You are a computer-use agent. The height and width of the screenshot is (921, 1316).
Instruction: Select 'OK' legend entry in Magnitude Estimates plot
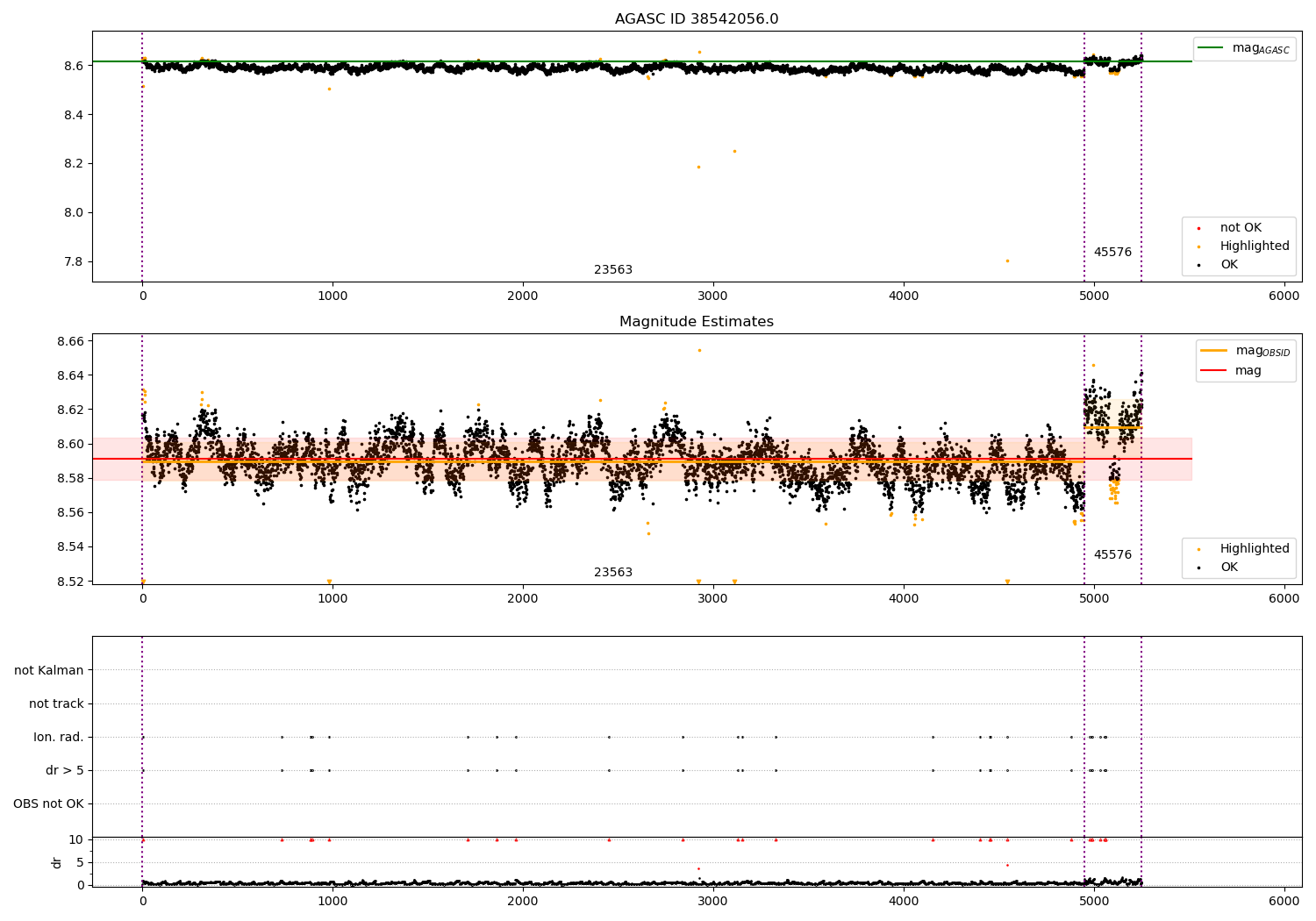(x=1229, y=568)
